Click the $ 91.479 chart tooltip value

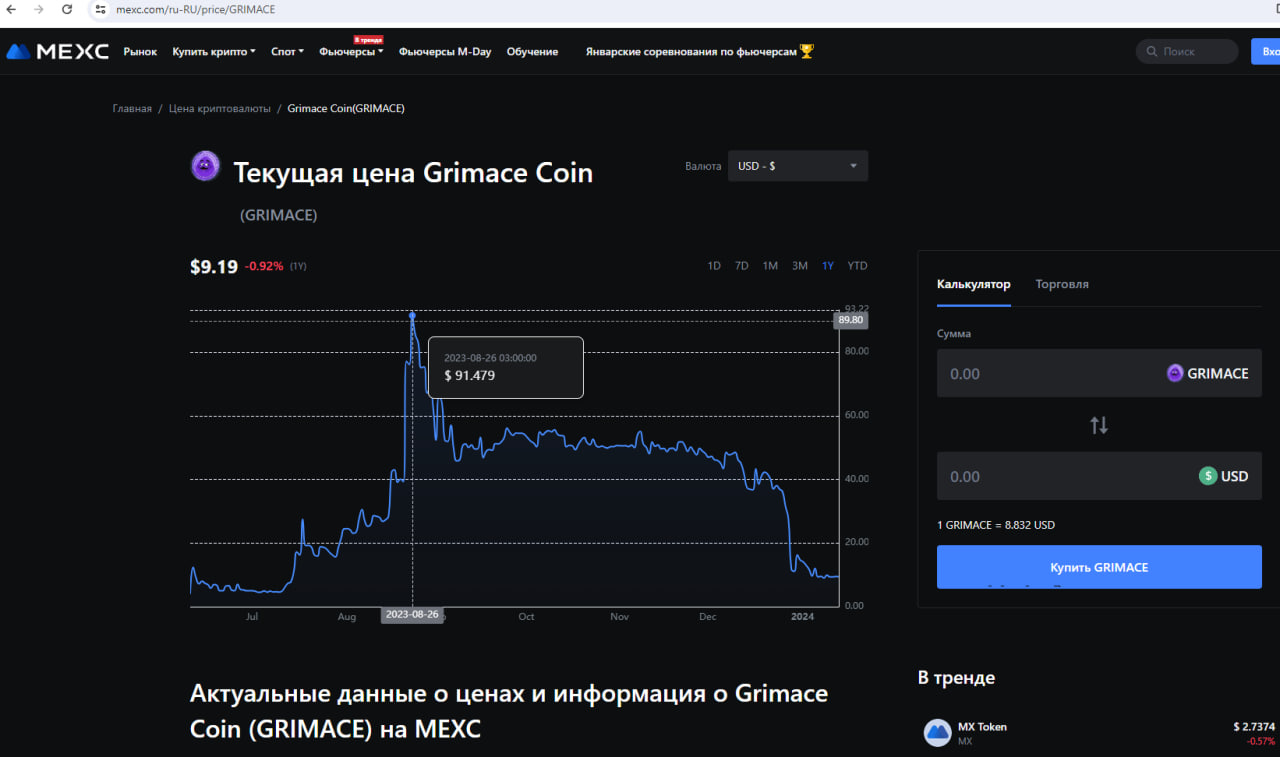coord(470,376)
